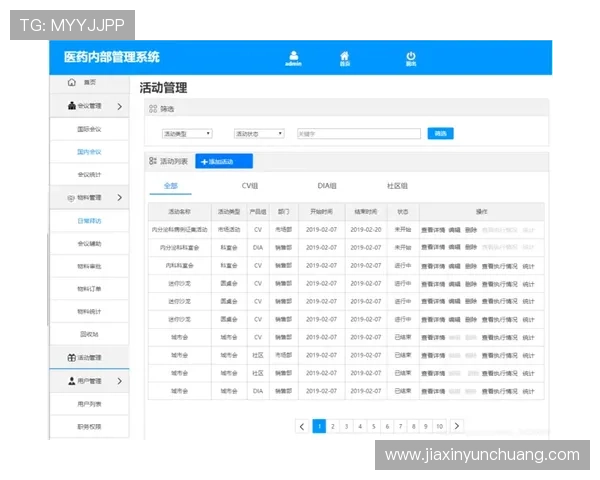Image resolution: width=600 pixels, height=480 pixels.
Task: Expand the 会议管理 chevron arrow
Action: coord(120,106)
